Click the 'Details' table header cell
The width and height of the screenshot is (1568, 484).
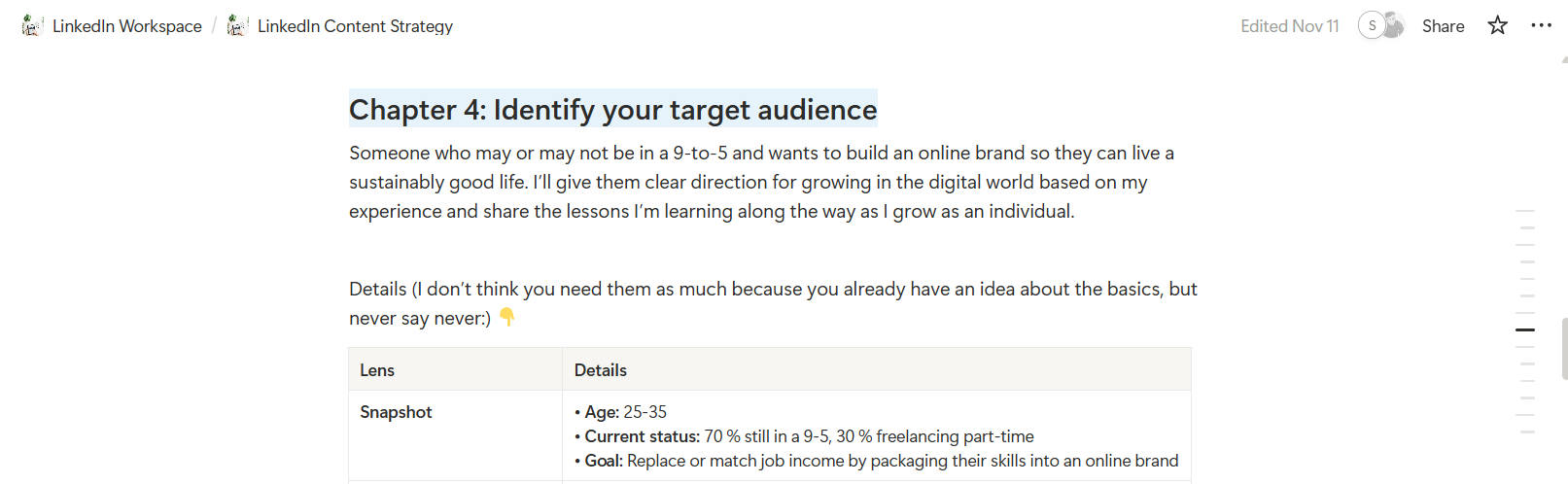[x=877, y=369]
